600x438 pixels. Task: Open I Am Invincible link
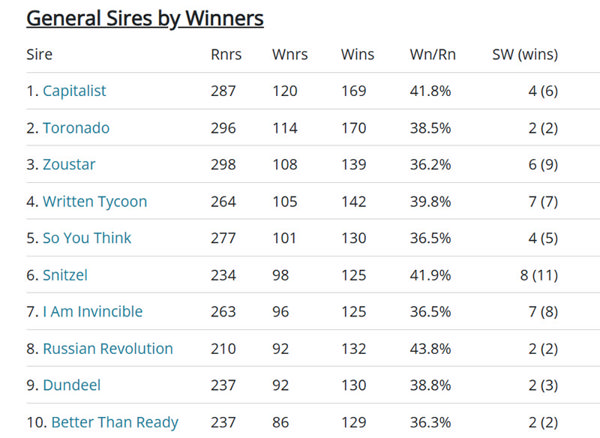click(x=92, y=312)
